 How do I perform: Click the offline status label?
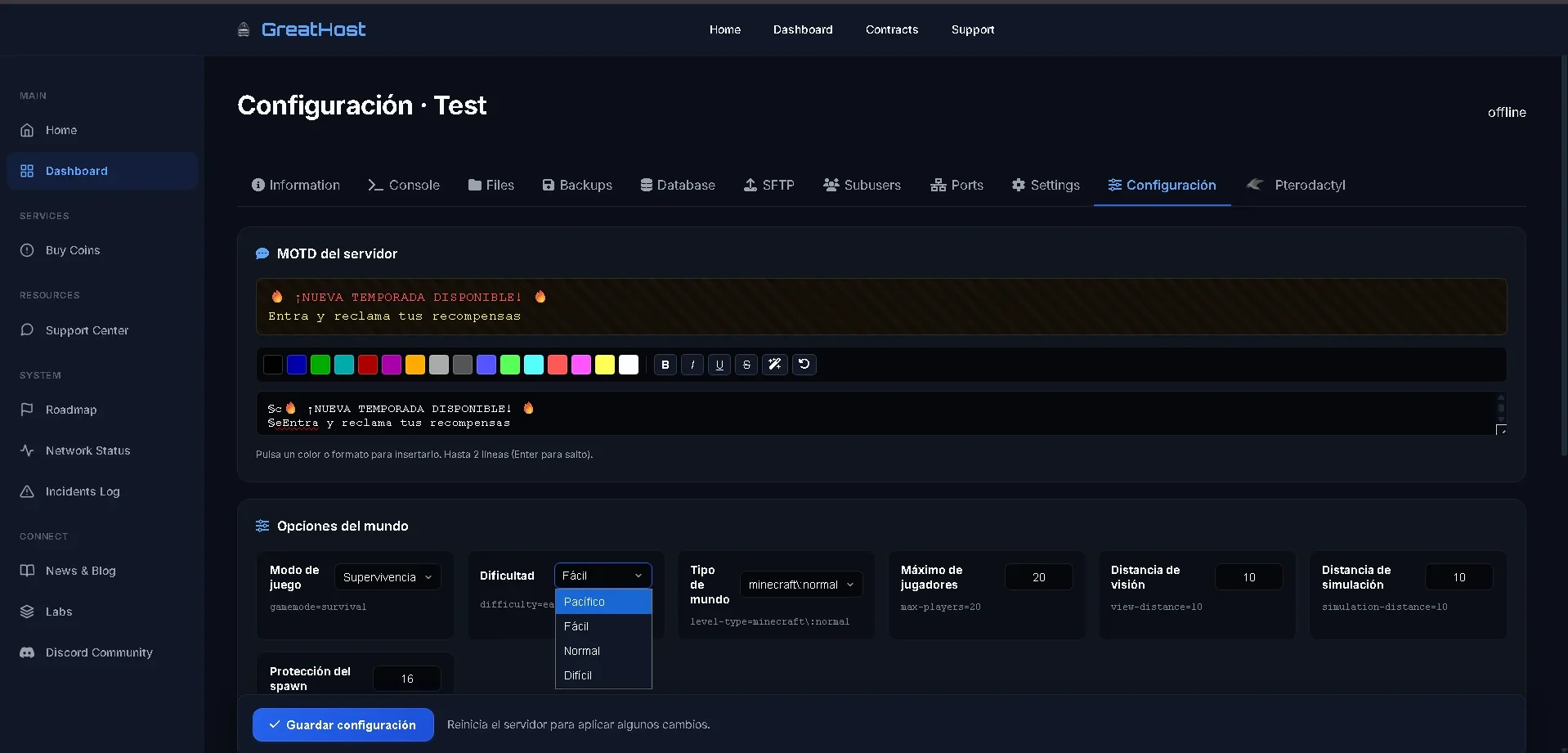(1507, 113)
